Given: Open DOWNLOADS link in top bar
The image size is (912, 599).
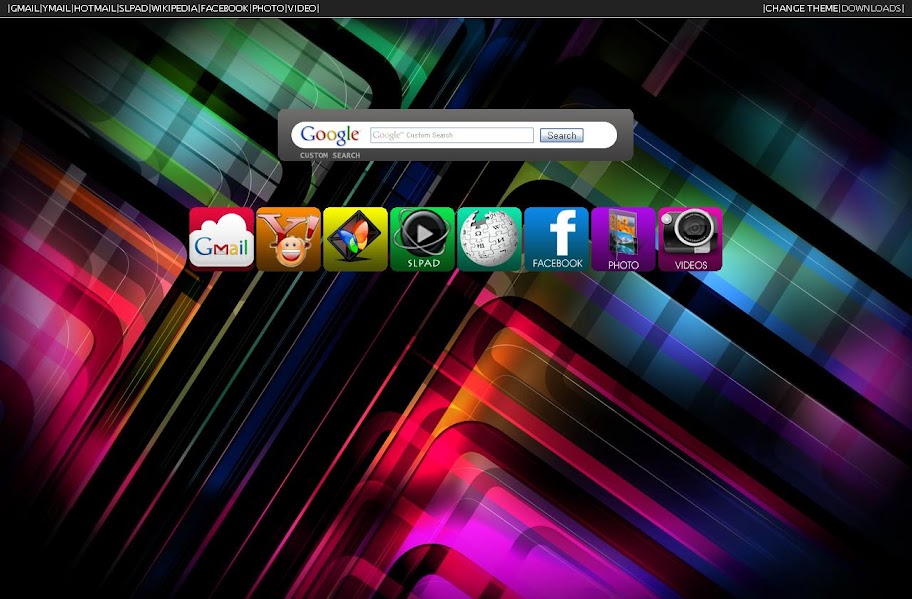Looking at the screenshot, I should point(871,8).
